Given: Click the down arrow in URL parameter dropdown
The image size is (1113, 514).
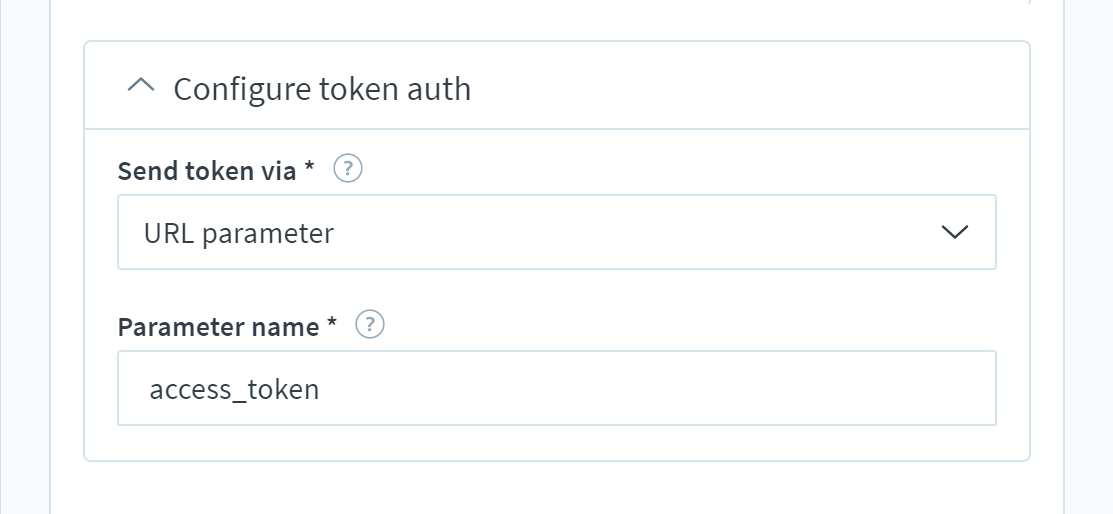Looking at the screenshot, I should tap(954, 232).
